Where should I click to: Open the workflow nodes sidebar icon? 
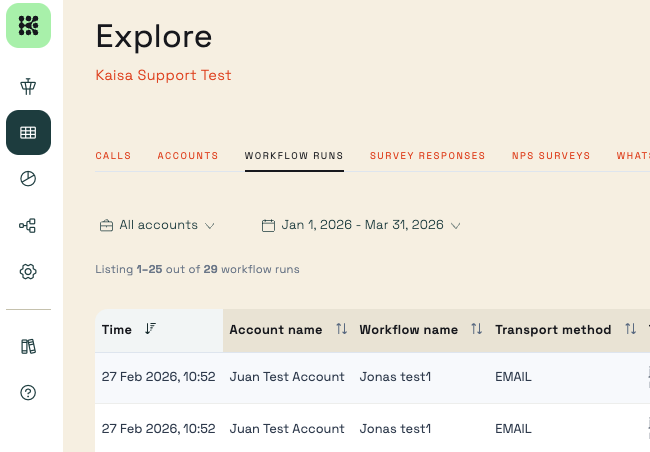click(28, 226)
